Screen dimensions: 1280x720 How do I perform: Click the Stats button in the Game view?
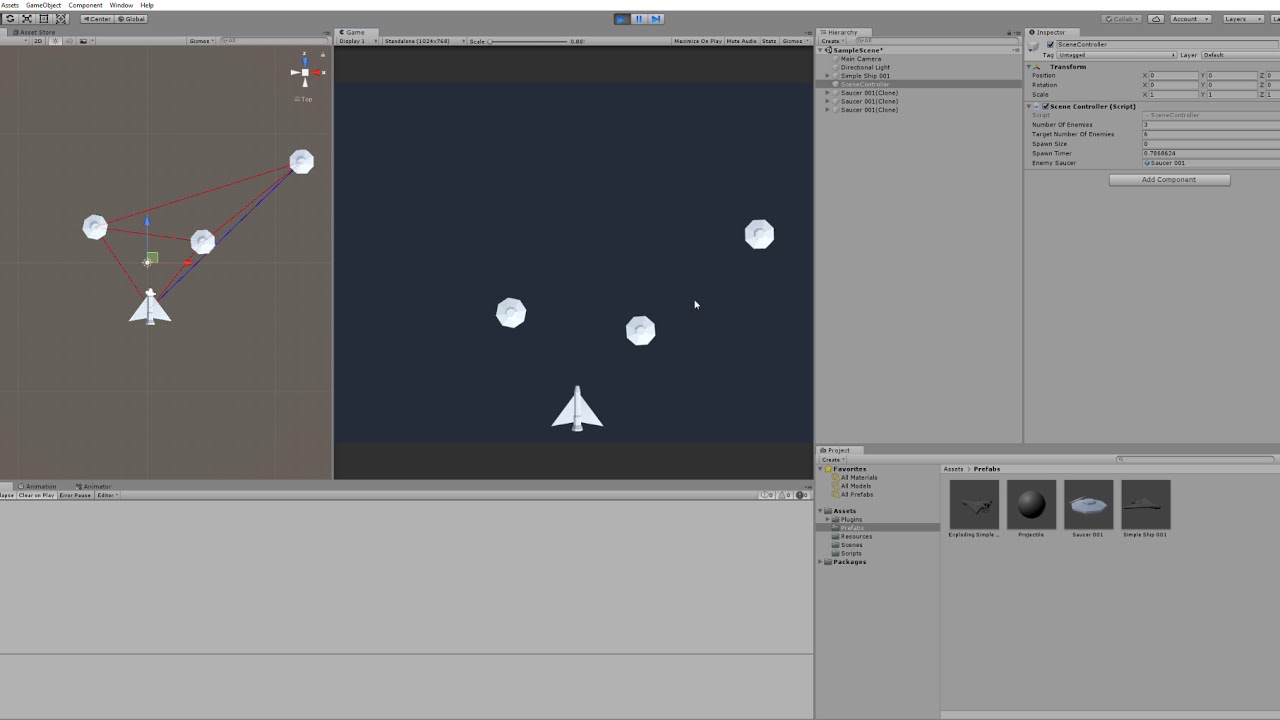(x=769, y=41)
